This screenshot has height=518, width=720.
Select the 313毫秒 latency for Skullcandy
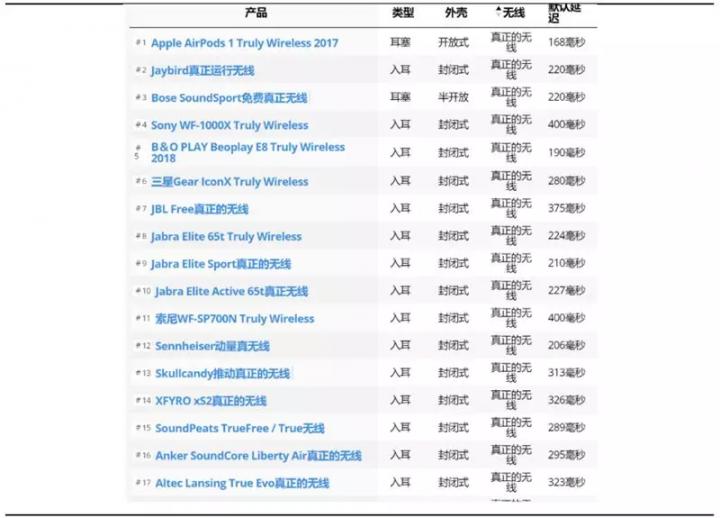(566, 372)
